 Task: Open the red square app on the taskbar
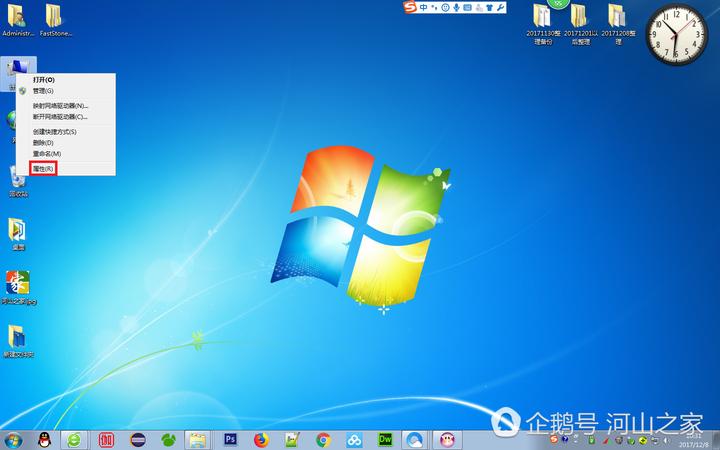(x=107, y=440)
